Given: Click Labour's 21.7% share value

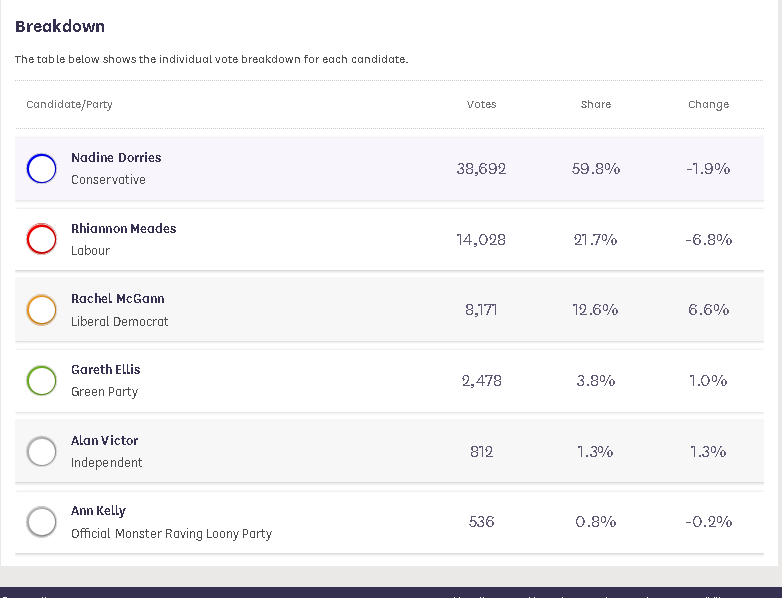Looking at the screenshot, I should click(595, 240).
